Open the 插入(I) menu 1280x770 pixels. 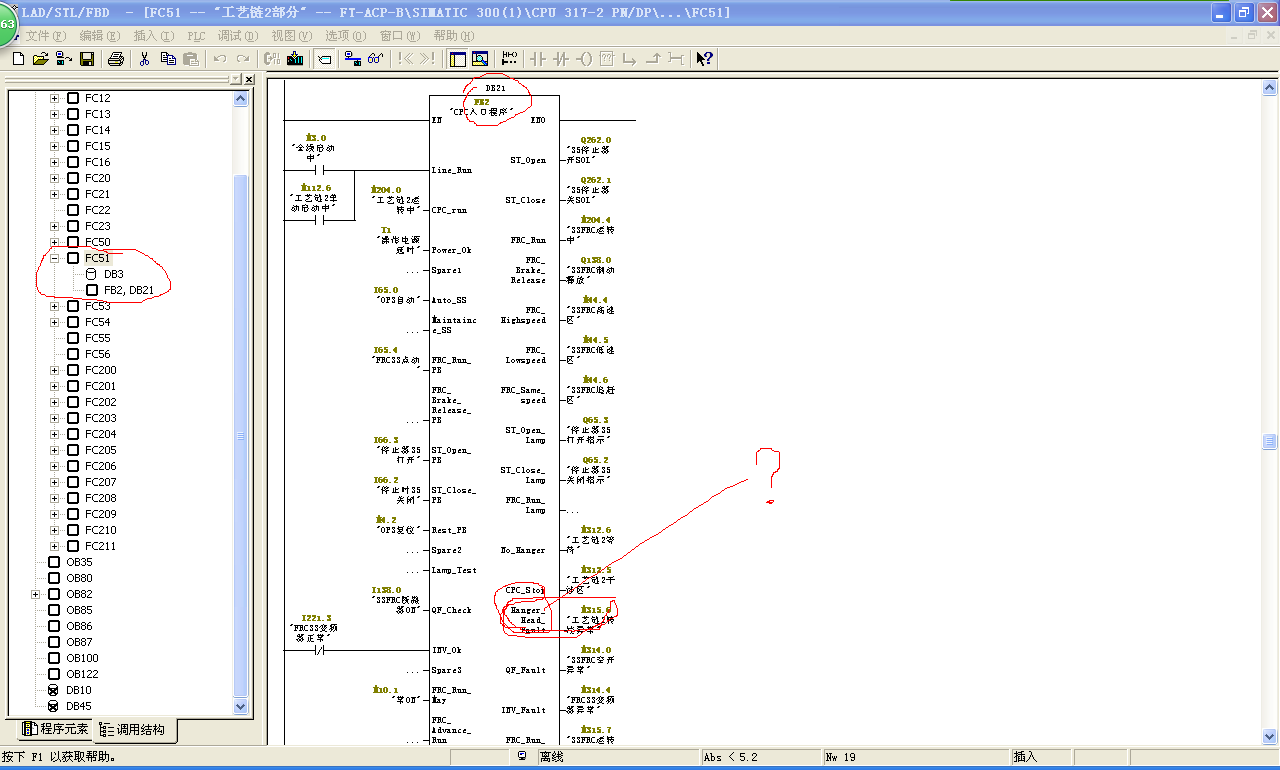[x=153, y=35]
